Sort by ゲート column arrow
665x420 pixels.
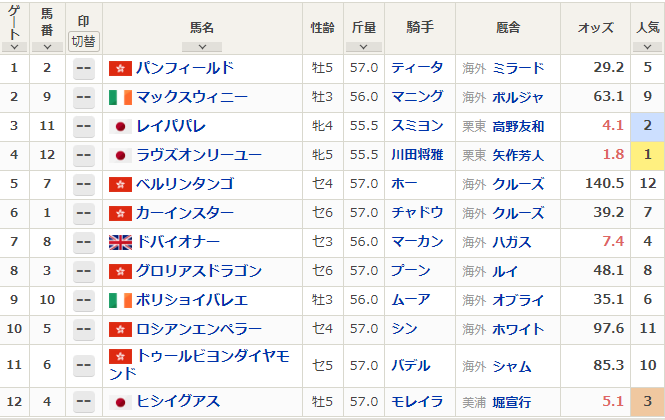point(14,47)
